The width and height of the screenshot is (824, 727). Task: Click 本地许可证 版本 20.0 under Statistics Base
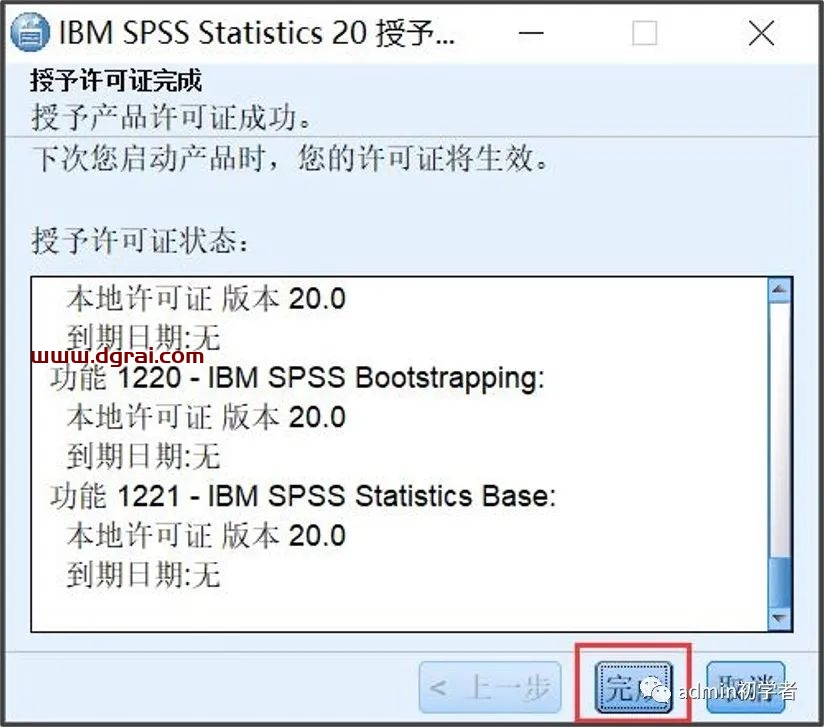pos(206,536)
